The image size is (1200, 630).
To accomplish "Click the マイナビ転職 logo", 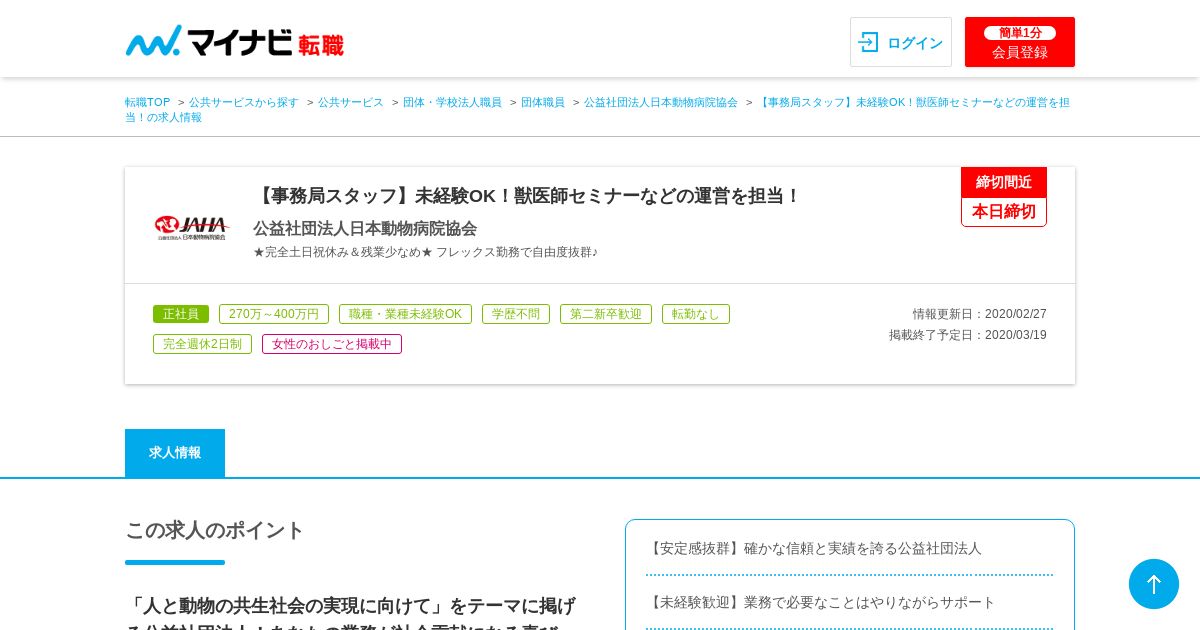I will pyautogui.click(x=234, y=42).
